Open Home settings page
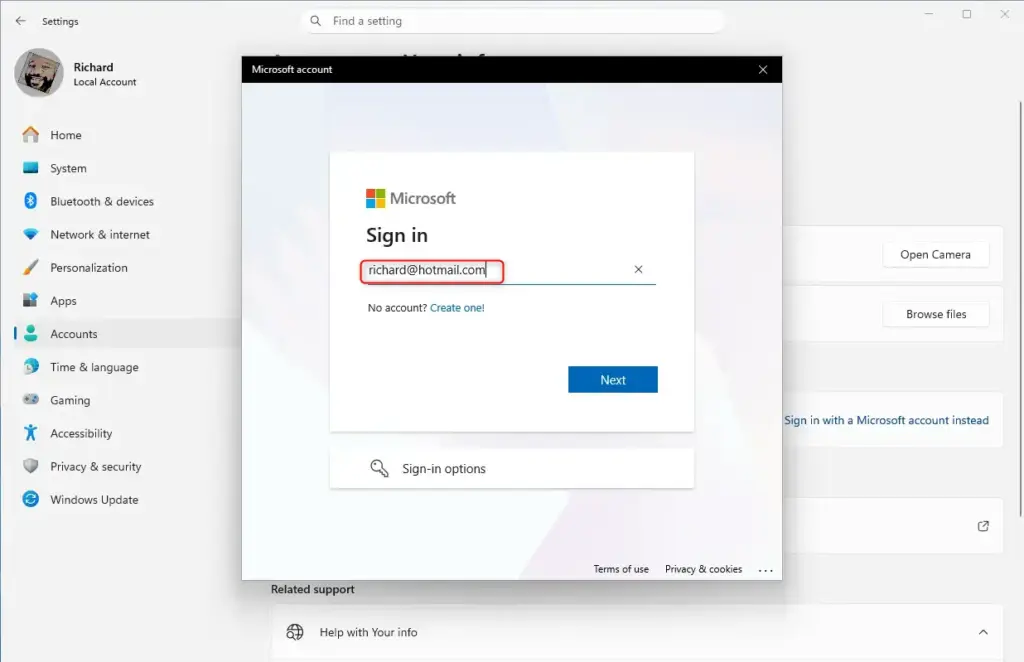Image resolution: width=1024 pixels, height=662 pixels. 66,135
